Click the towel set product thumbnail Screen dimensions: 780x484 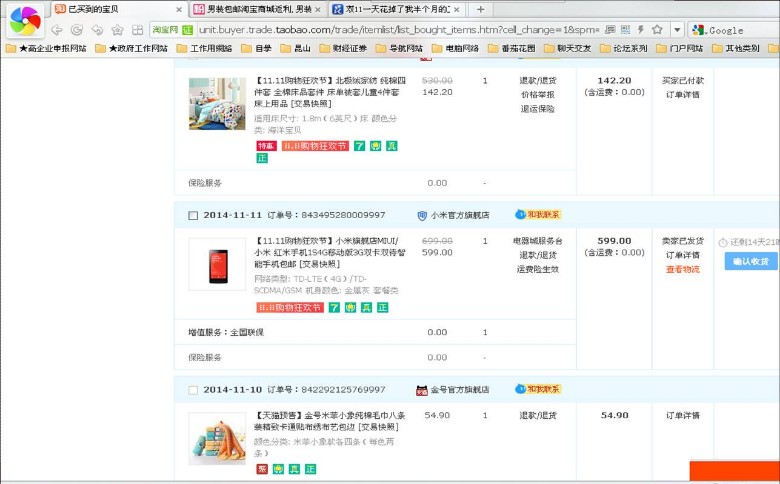coord(217,439)
